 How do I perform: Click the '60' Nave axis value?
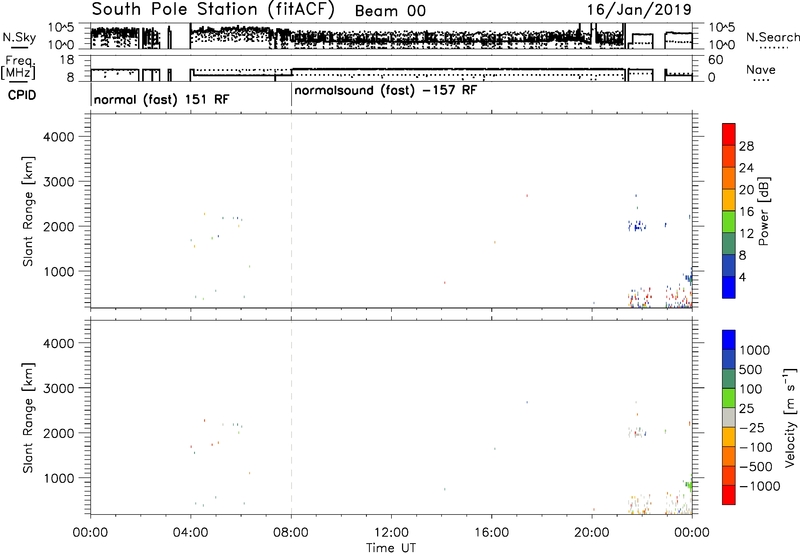coord(715,60)
